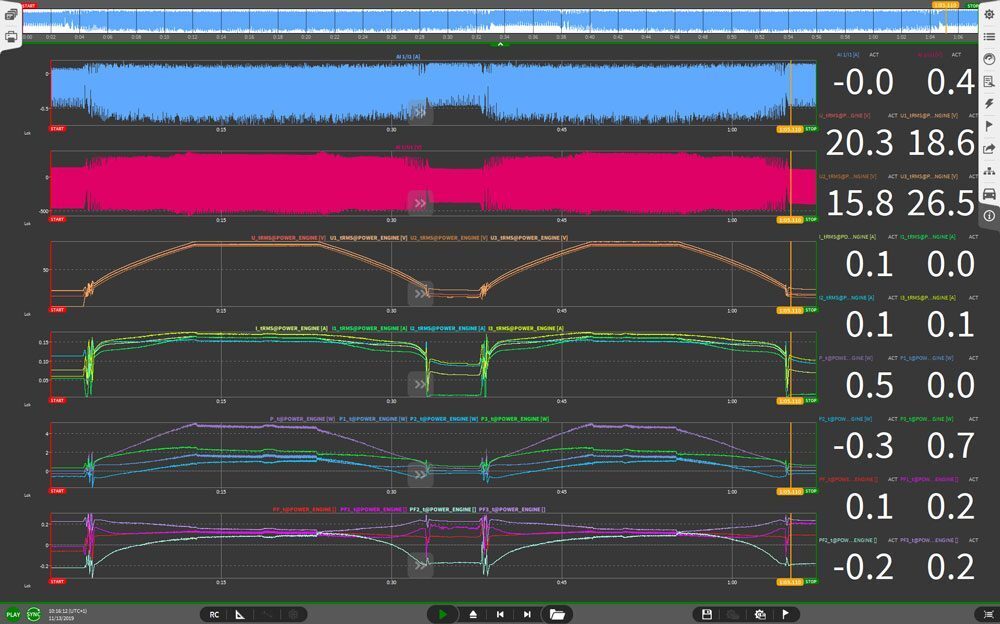Open the info icon in right sidebar
This screenshot has width=1000, height=624.
[x=988, y=215]
